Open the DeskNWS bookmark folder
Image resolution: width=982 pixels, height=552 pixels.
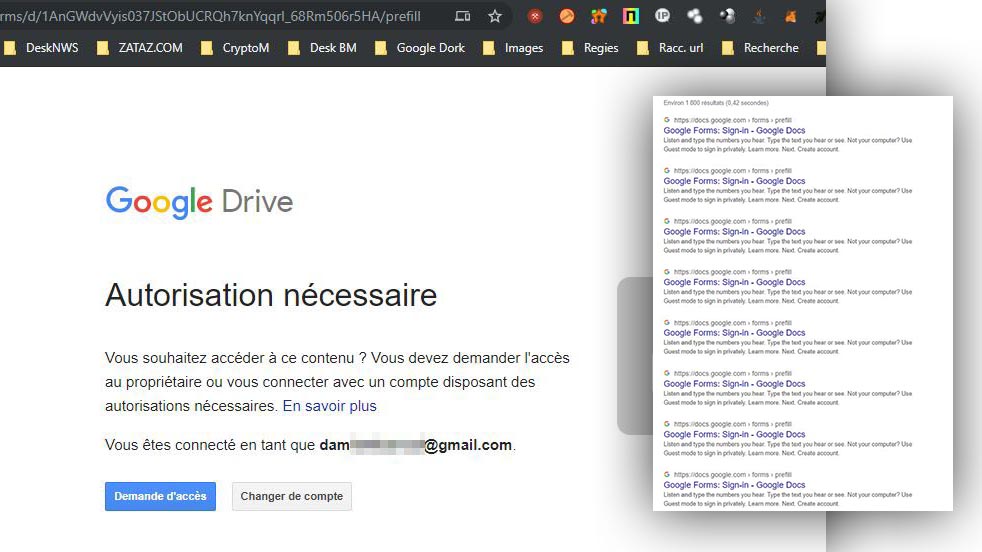click(x=41, y=48)
